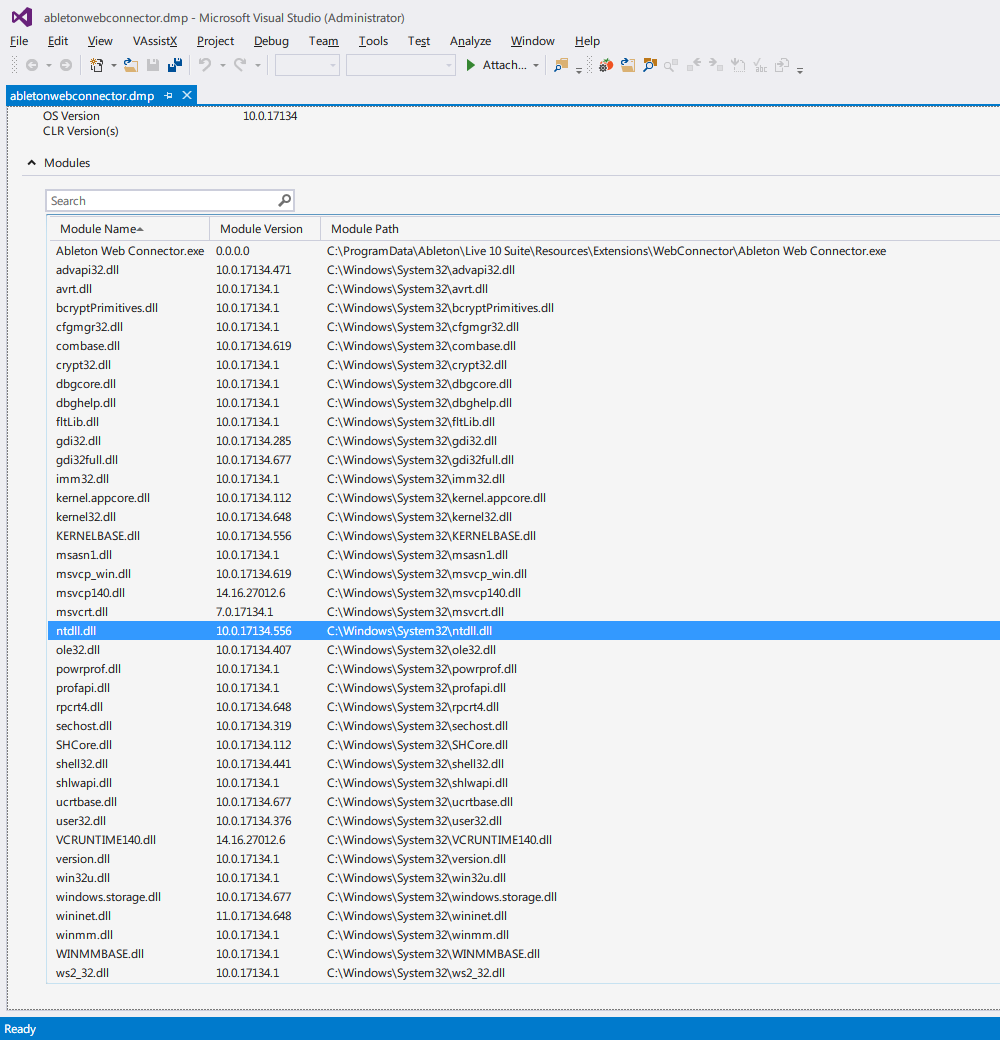Collapse the Modules section
The width and height of the screenshot is (1000, 1040).
(31, 162)
